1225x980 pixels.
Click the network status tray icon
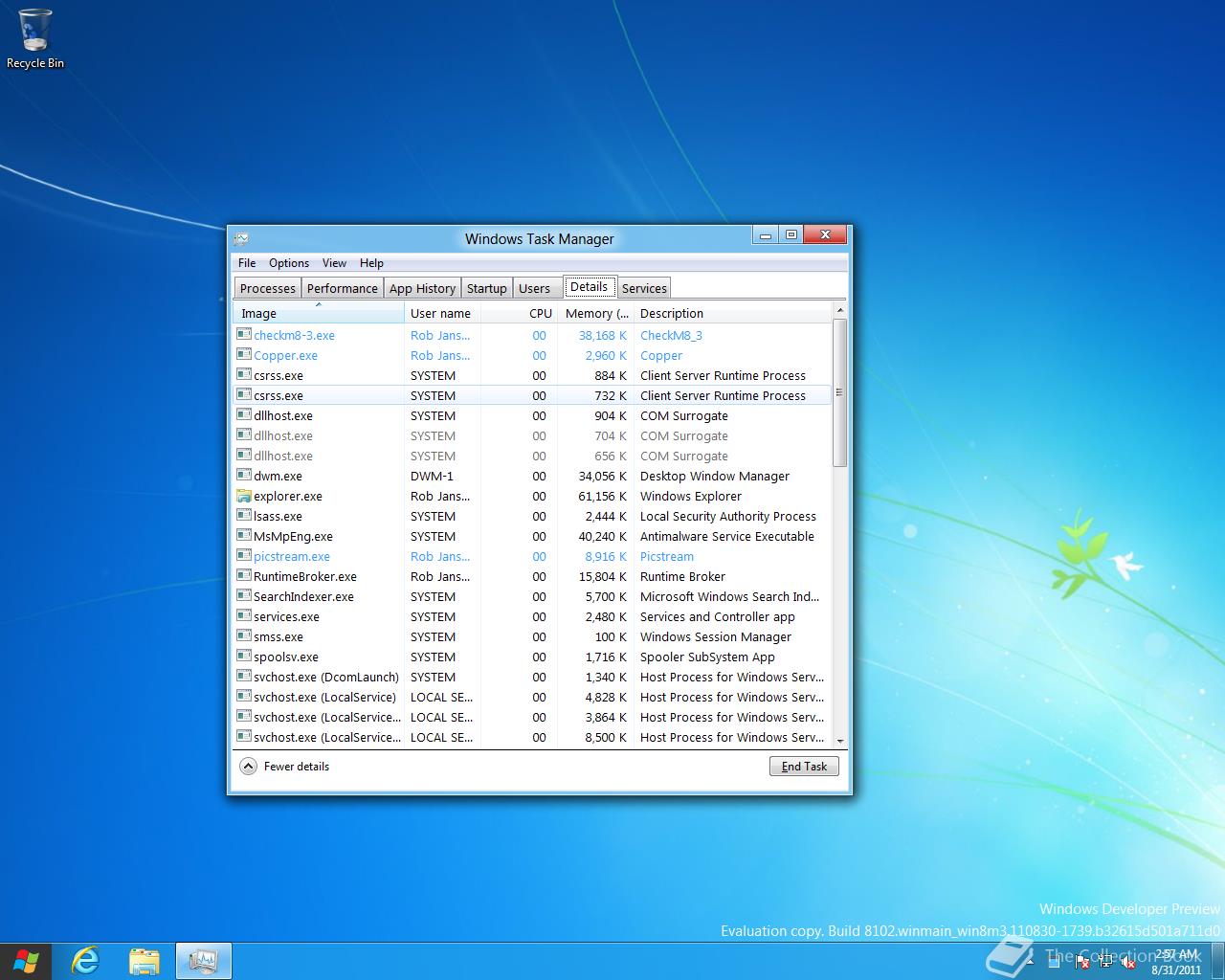[1104, 963]
